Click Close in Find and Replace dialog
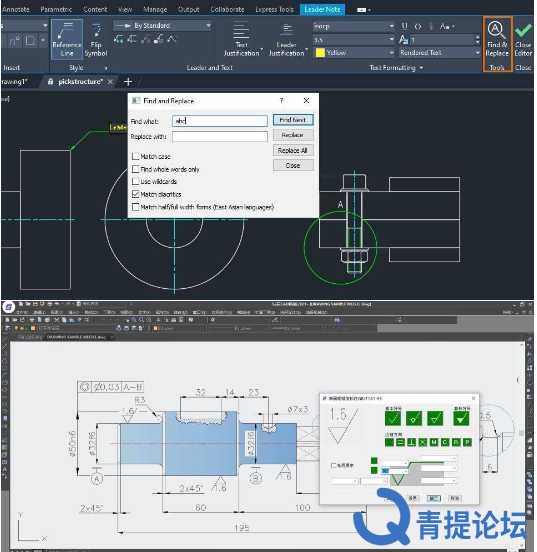 293,165
